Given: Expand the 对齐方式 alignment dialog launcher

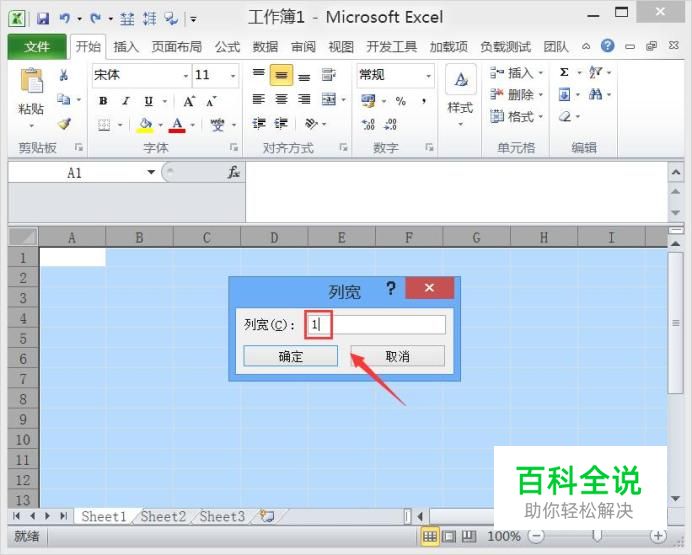Looking at the screenshot, I should click(343, 147).
